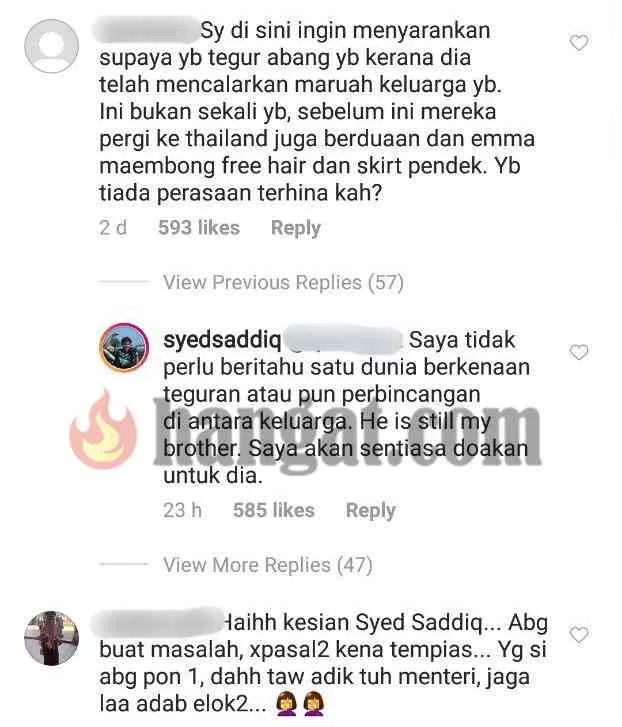The width and height of the screenshot is (622, 727).
Task: Like the bottom 'kesian Syed Saddiq' comment
Action: 578,634
